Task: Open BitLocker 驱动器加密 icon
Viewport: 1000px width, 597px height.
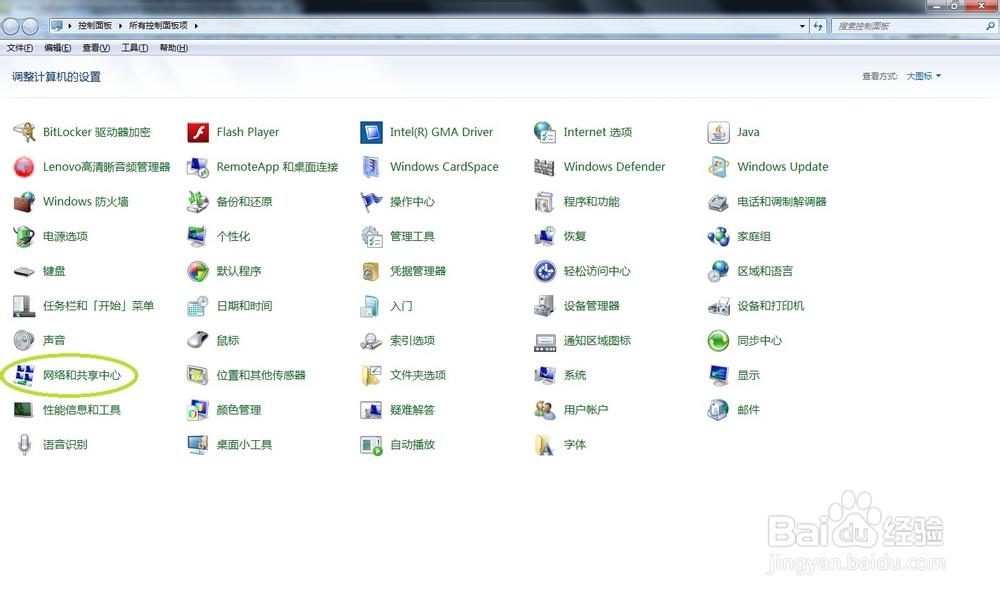Action: point(24,132)
